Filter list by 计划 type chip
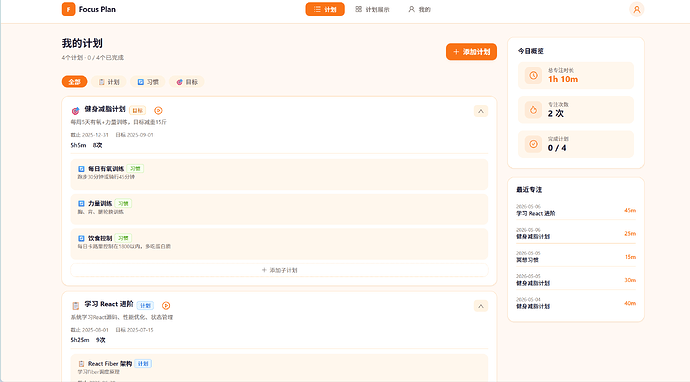The image size is (690, 382). [x=109, y=82]
